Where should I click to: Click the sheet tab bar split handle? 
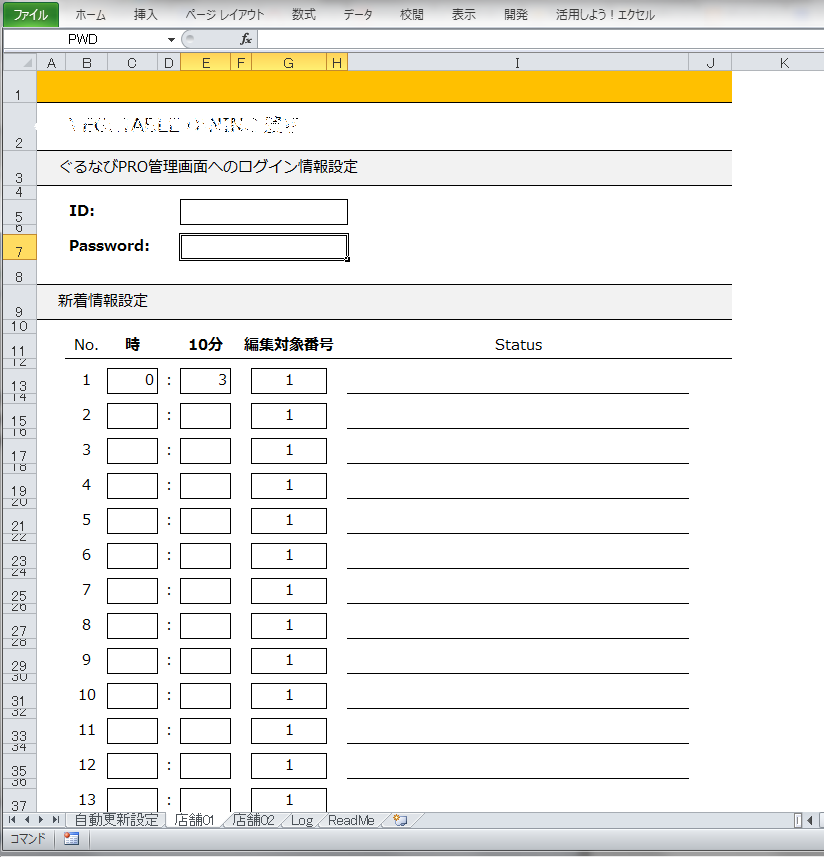pos(798,820)
